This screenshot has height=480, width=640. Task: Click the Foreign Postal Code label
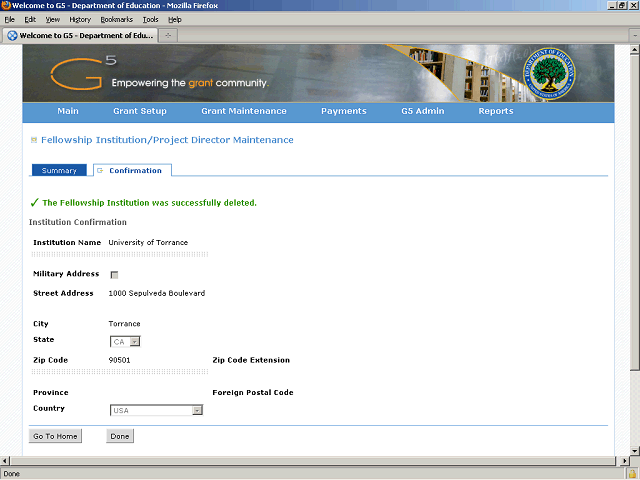(253, 392)
